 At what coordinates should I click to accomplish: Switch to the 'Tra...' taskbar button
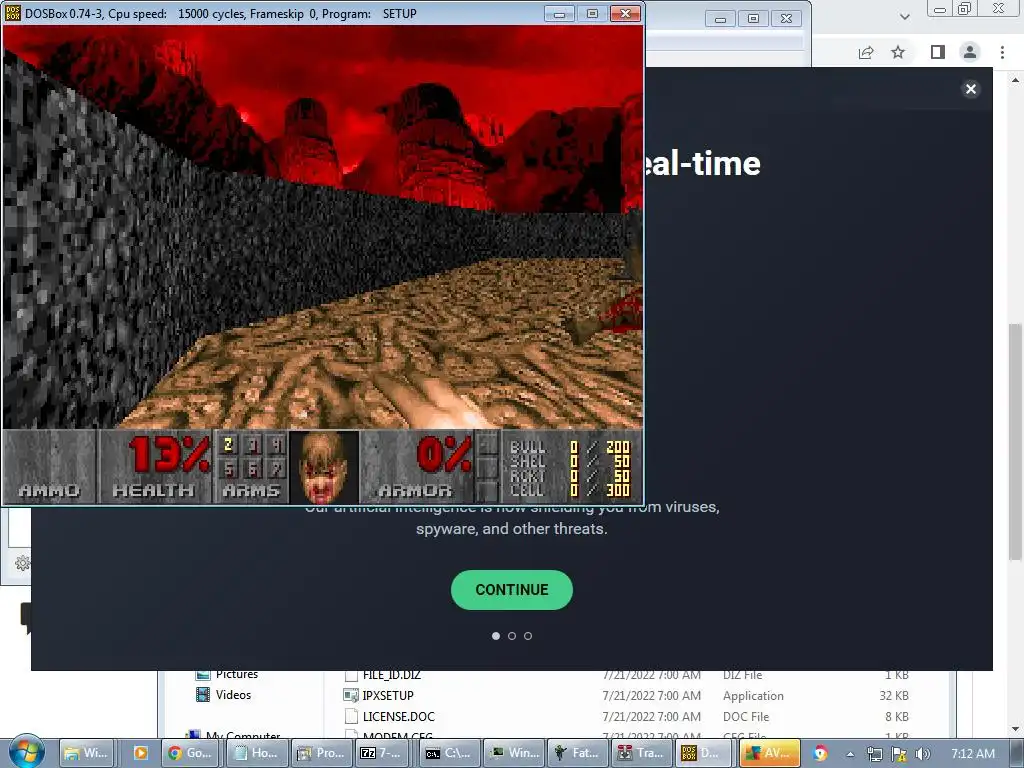click(641, 753)
